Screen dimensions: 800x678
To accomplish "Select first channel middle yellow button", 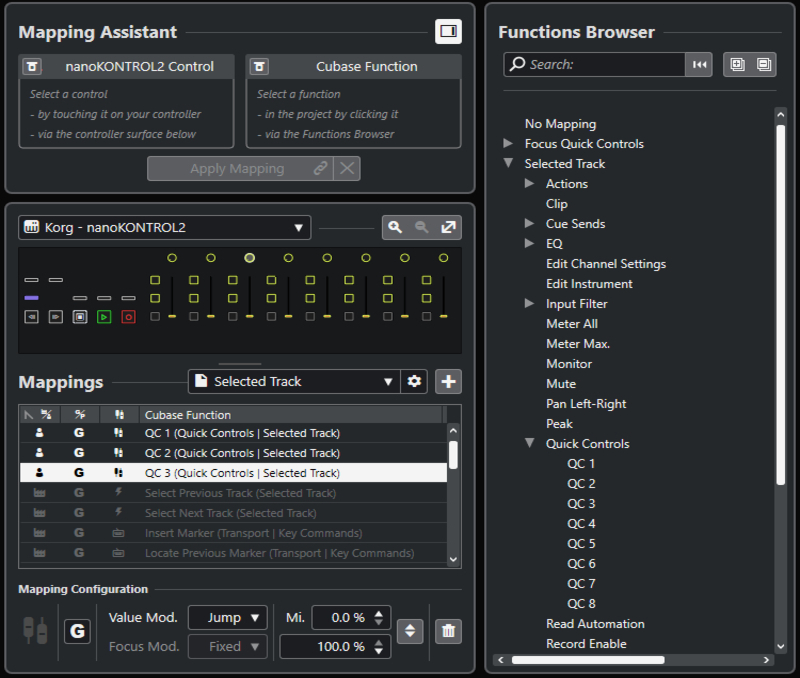I will pos(155,298).
